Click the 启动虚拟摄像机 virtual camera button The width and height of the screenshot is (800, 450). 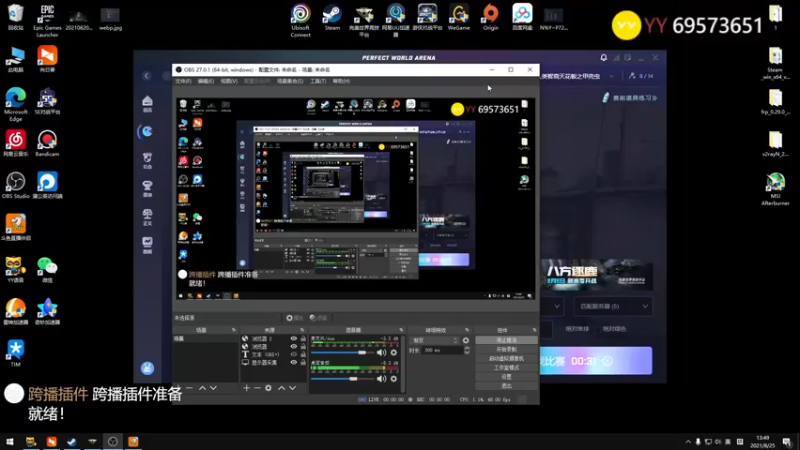pos(506,359)
